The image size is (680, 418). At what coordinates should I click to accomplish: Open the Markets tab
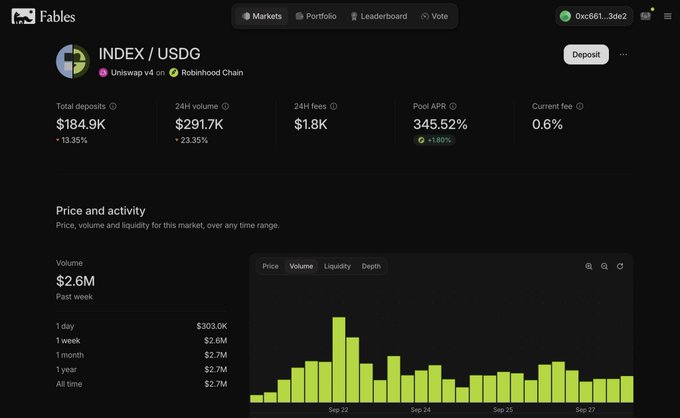262,16
